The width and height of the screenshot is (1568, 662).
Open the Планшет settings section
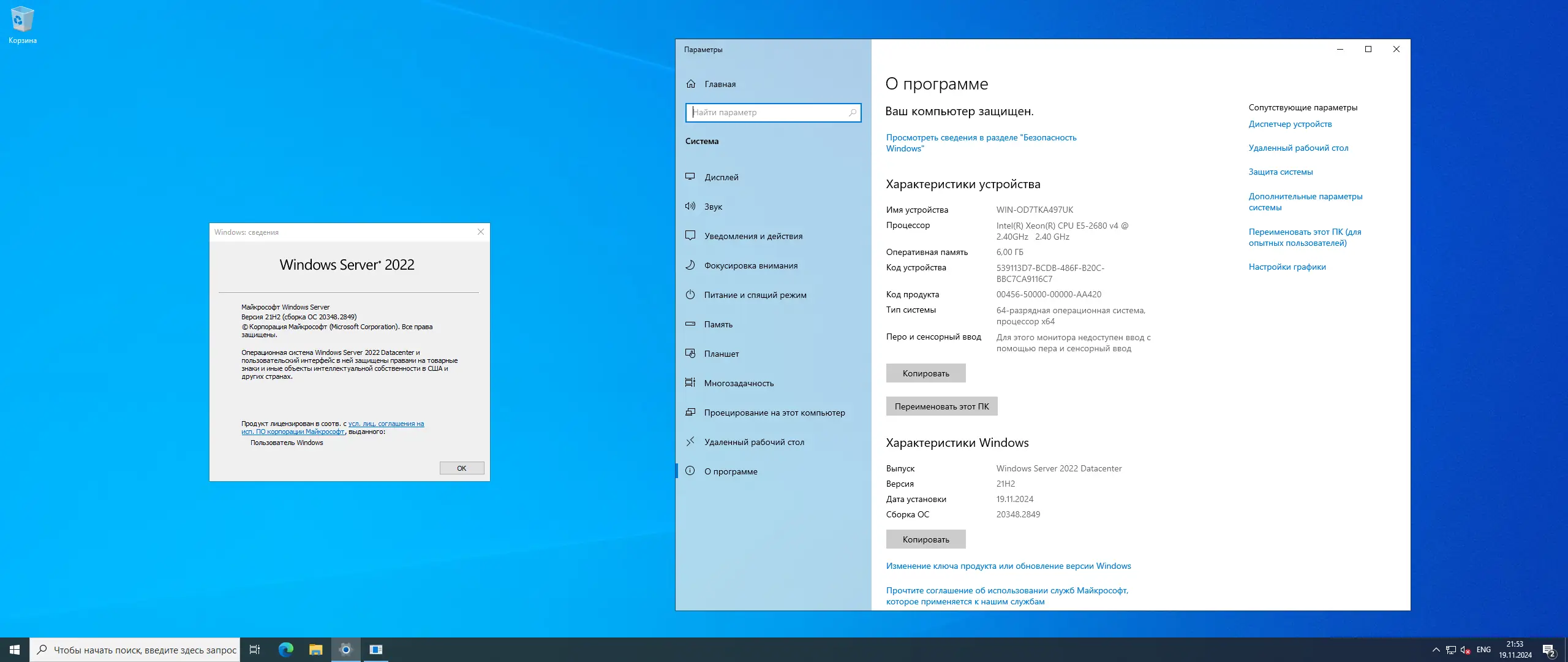pyautogui.click(x=720, y=354)
